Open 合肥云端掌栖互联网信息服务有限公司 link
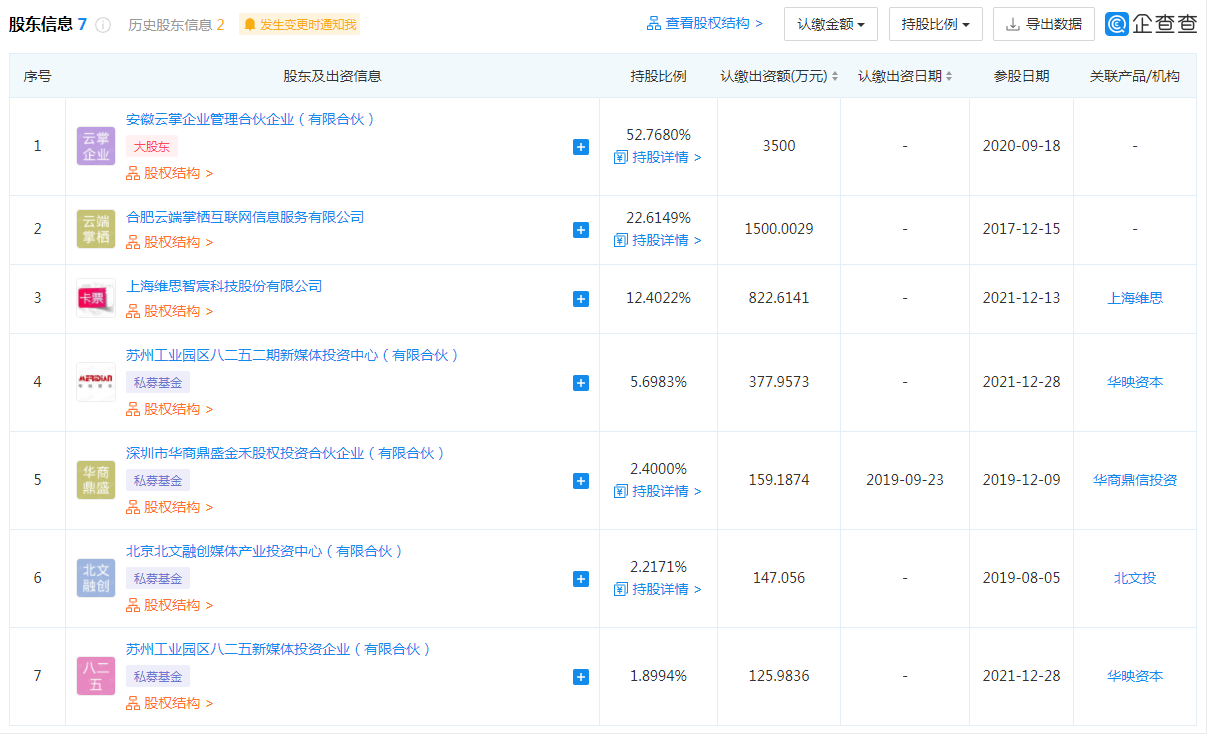This screenshot has height=734, width=1207. [x=245, y=217]
